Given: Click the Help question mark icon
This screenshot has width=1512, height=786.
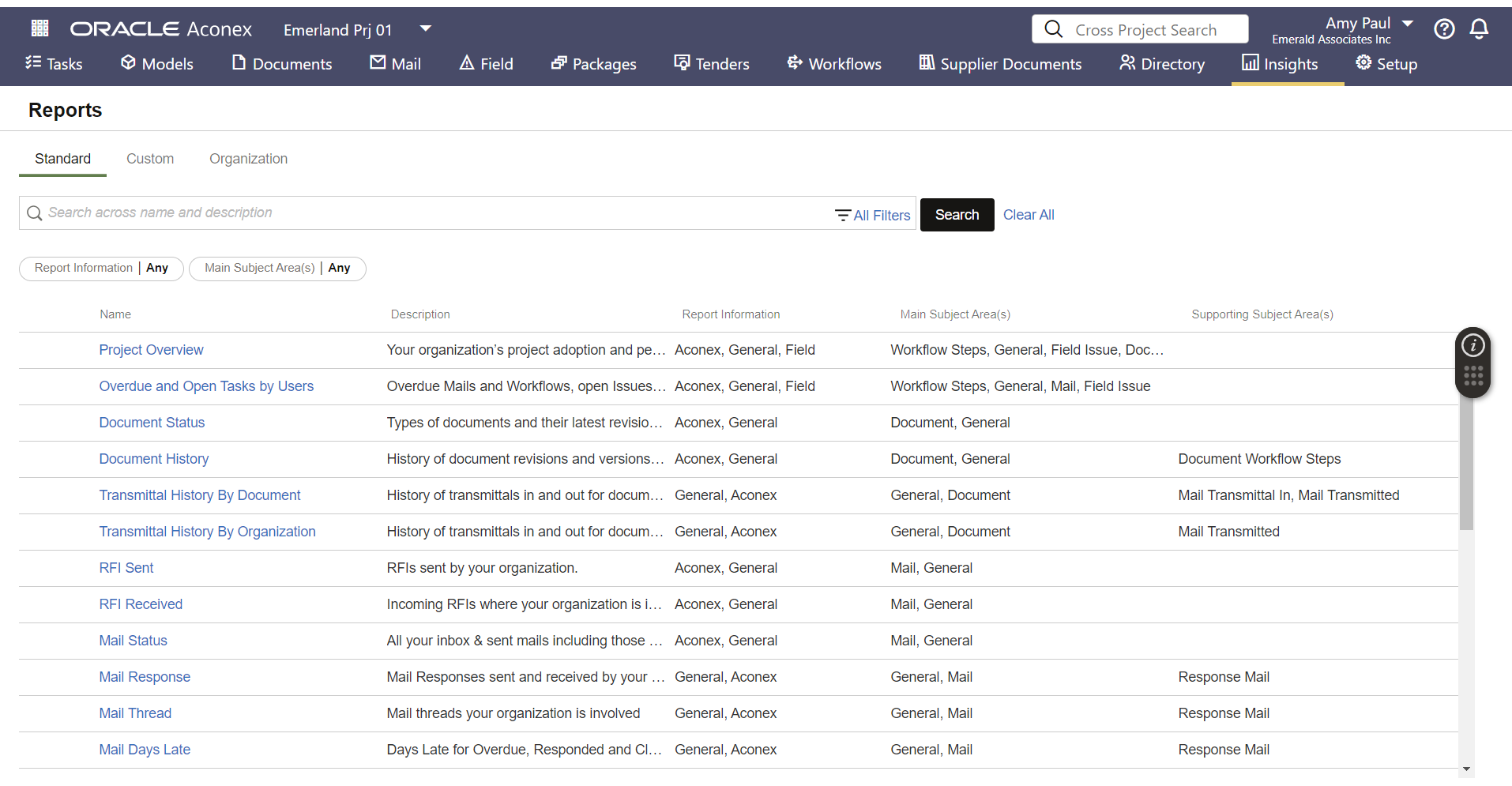Looking at the screenshot, I should coord(1443,29).
